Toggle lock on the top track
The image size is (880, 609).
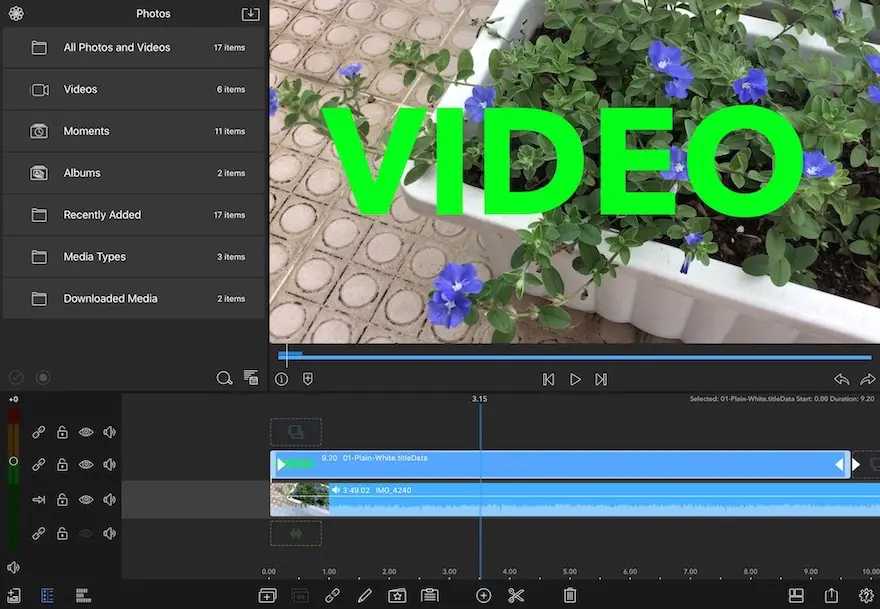[62, 432]
